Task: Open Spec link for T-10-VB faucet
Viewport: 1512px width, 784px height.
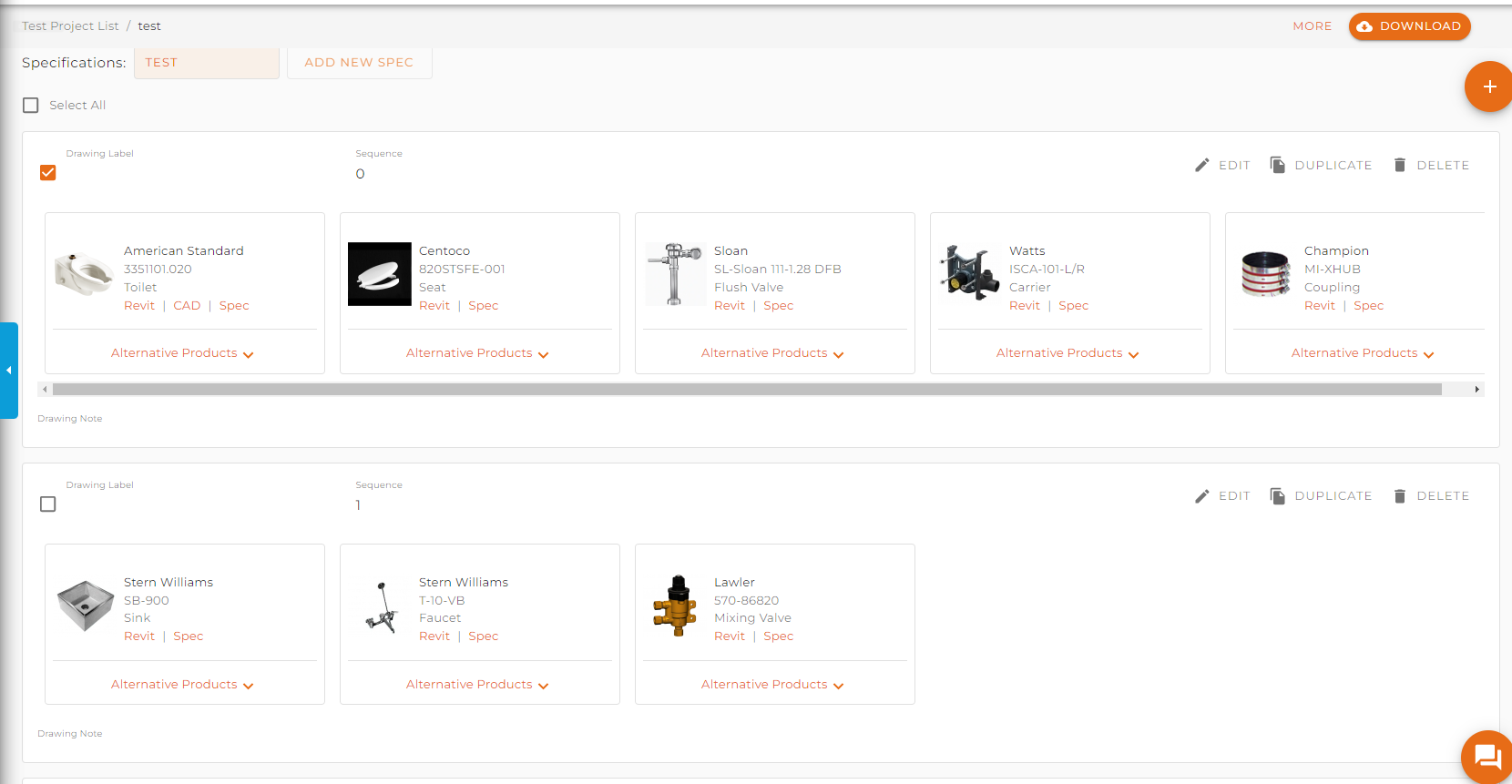Action: [484, 636]
